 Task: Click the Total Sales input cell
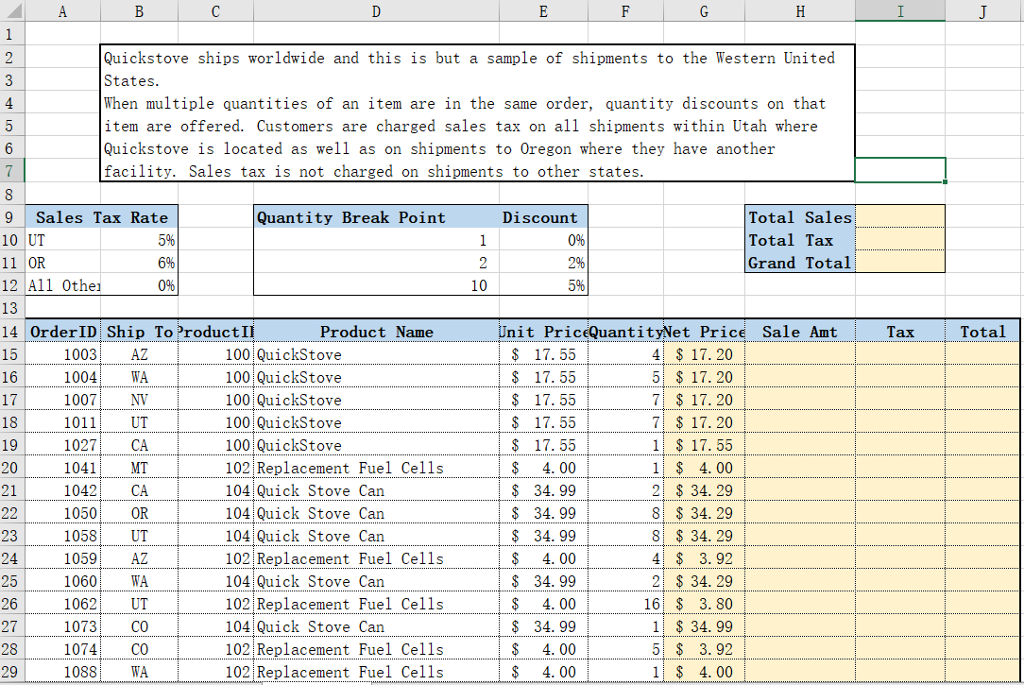898,217
